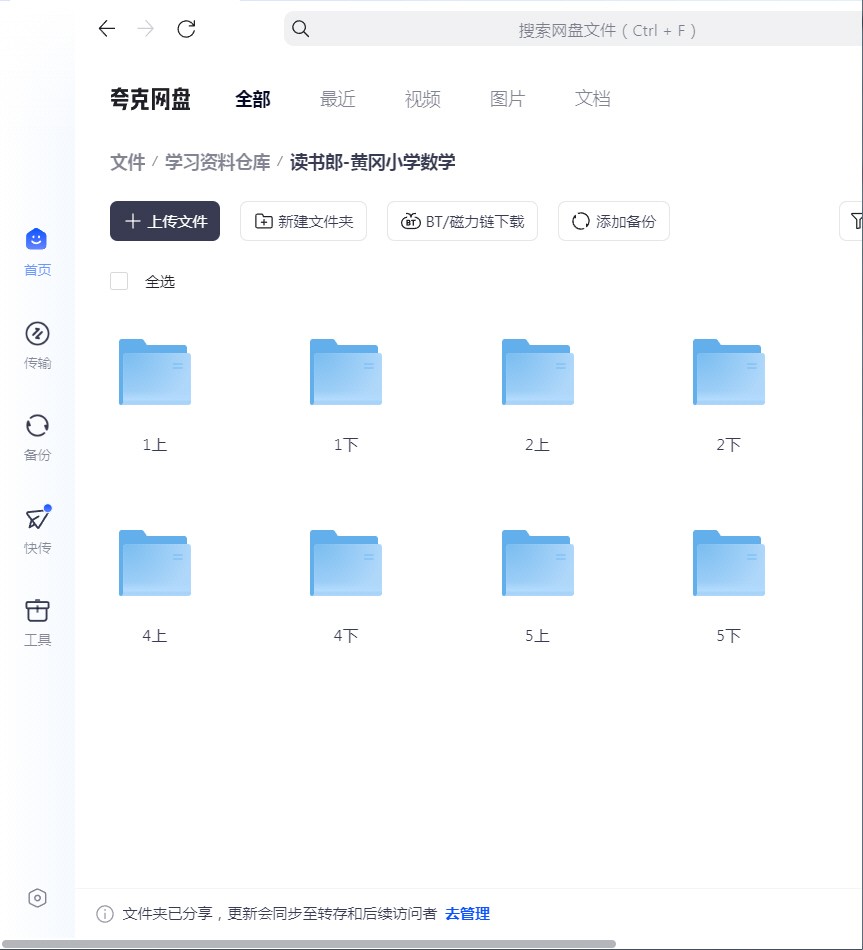Click the 5上 folder name label

[538, 636]
